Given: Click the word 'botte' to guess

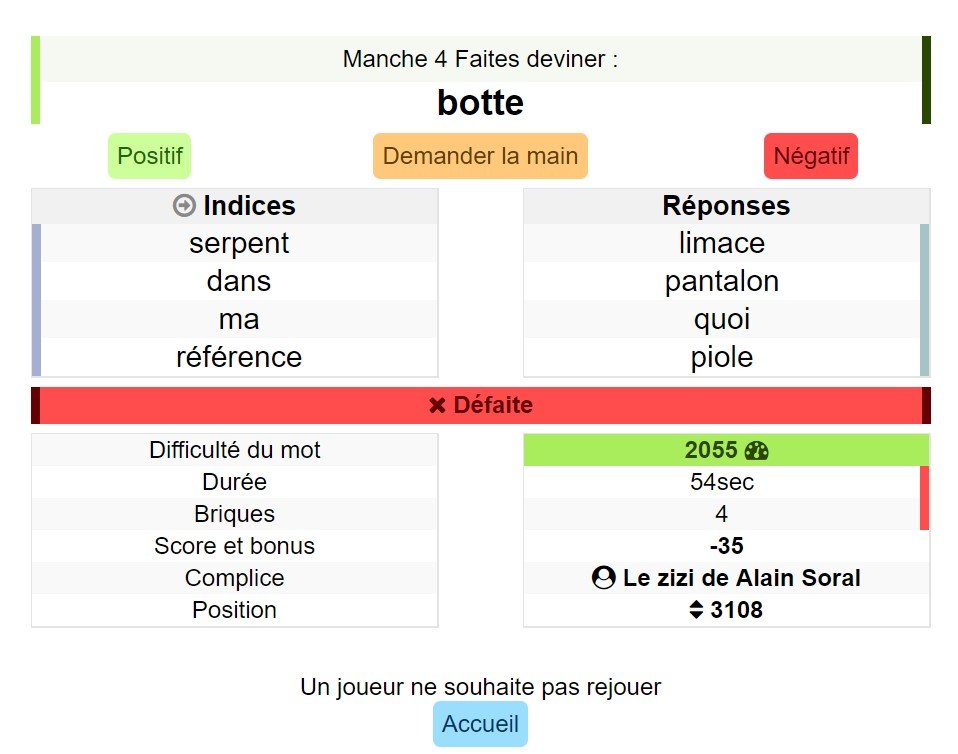Looking at the screenshot, I should click(x=480, y=102).
